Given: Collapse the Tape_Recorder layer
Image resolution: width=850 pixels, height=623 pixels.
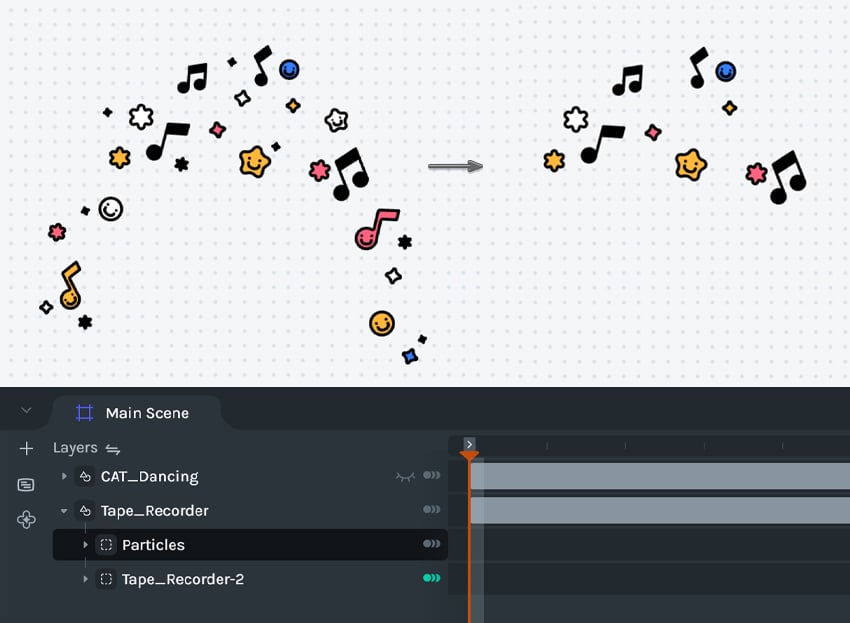Looking at the screenshot, I should tap(64, 511).
